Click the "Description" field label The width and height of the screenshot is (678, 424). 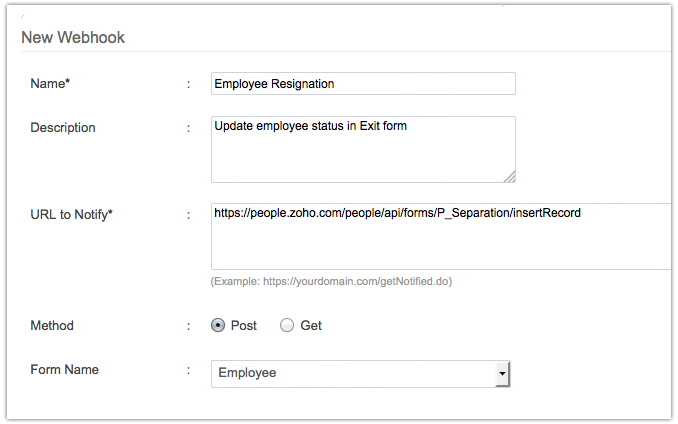63,128
